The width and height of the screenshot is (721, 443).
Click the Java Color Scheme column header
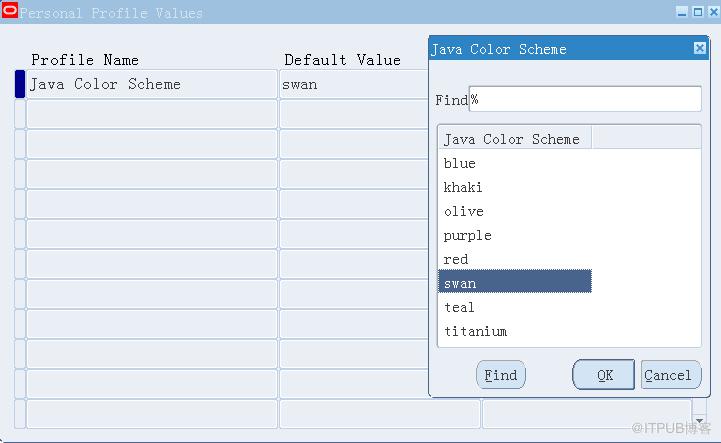coord(515,139)
